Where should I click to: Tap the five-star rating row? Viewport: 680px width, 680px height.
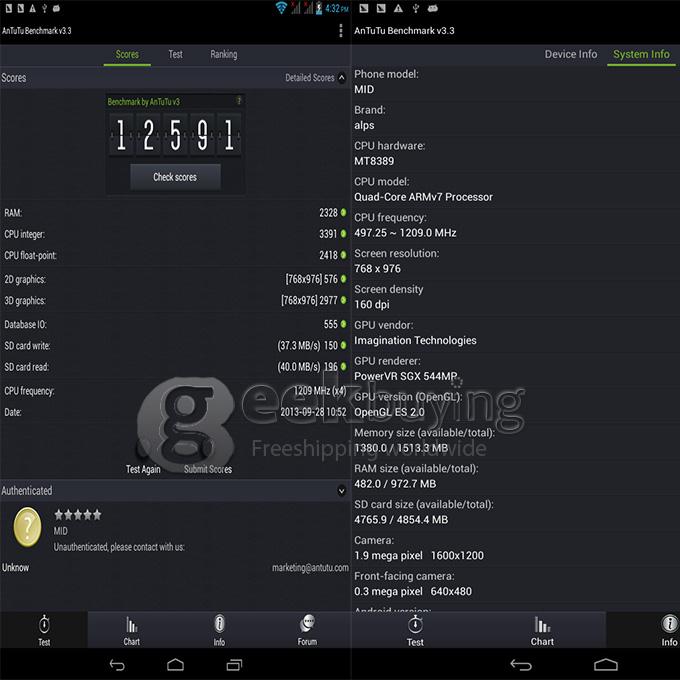pos(77,515)
